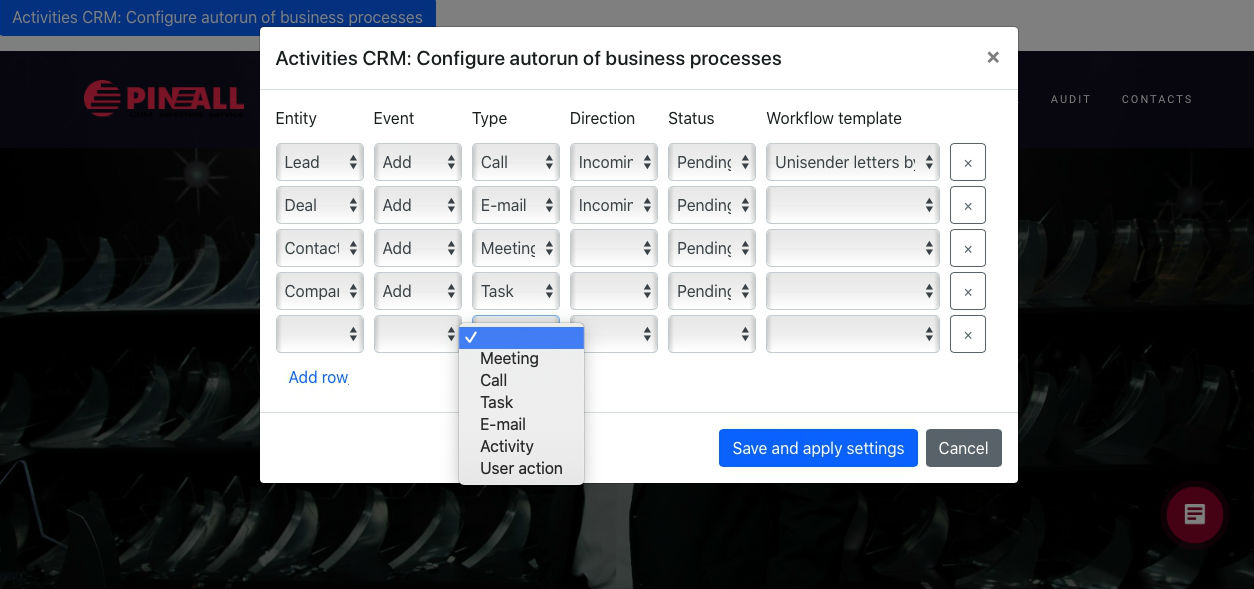Click the Pinall logo
The width and height of the screenshot is (1254, 589).
[x=164, y=99]
